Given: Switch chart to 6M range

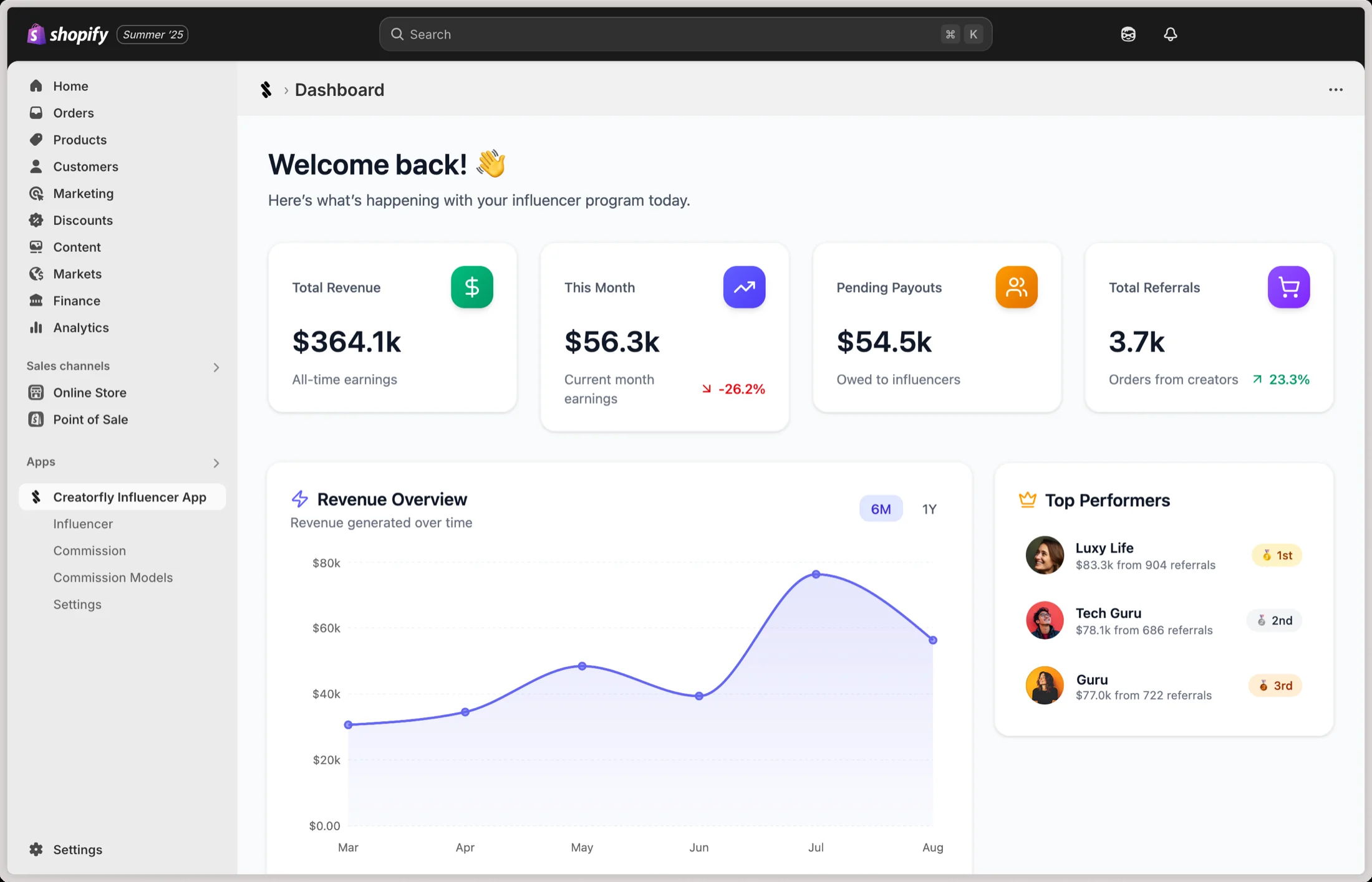Looking at the screenshot, I should (x=881, y=509).
